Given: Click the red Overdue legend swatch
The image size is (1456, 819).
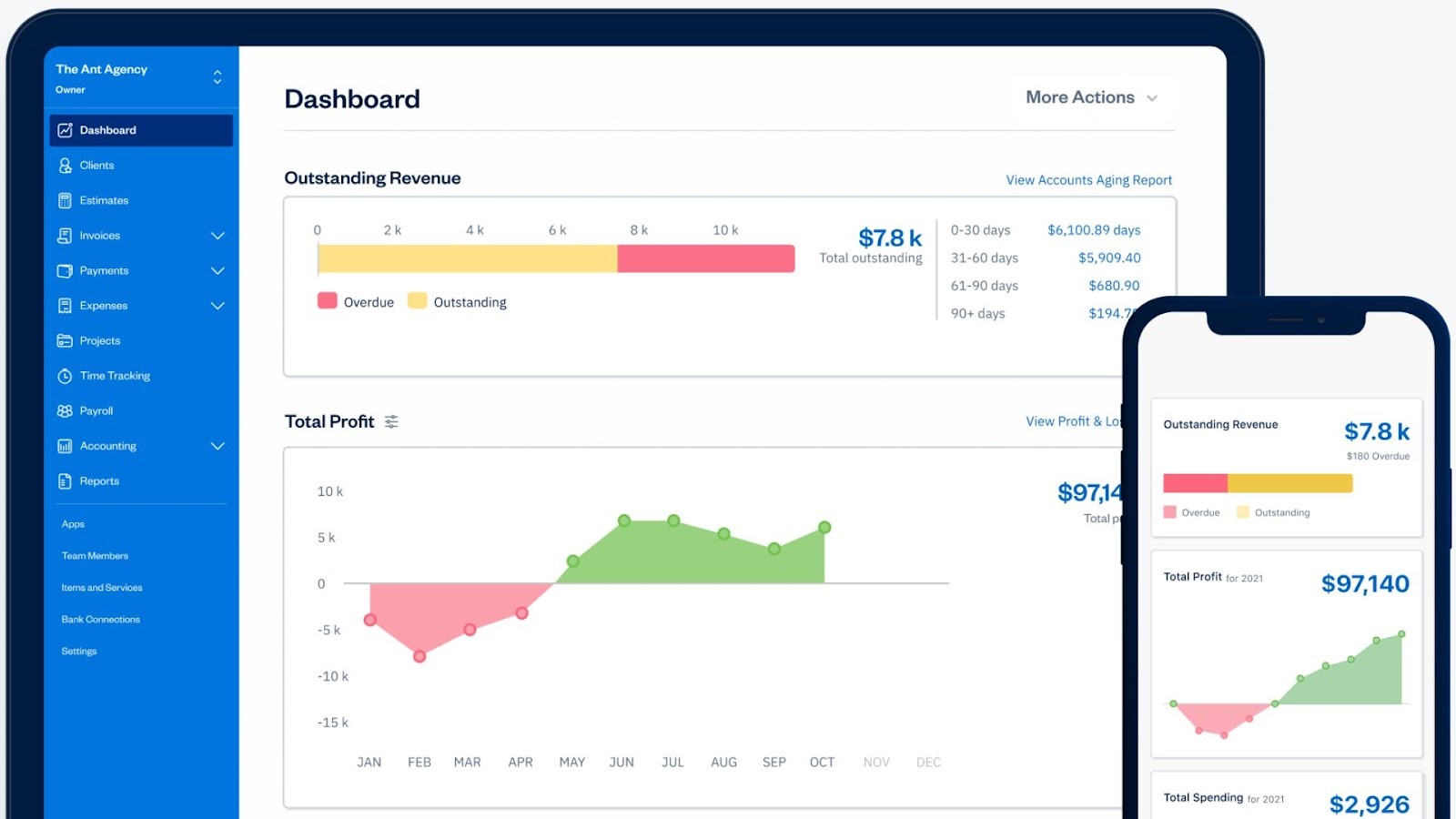Looking at the screenshot, I should (326, 299).
